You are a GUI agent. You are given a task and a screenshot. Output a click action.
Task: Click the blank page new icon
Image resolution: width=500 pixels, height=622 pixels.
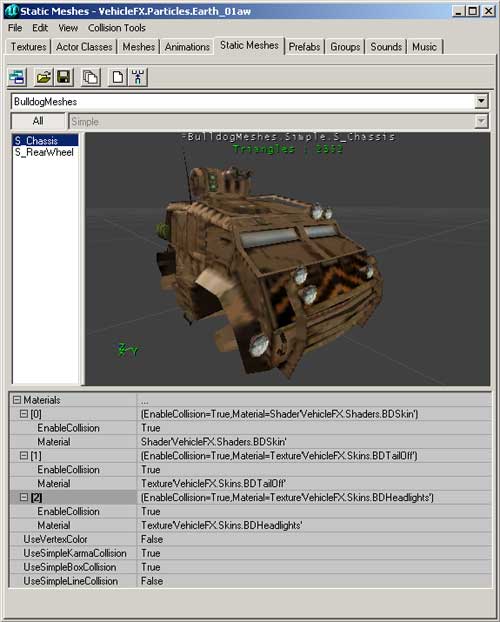pos(118,77)
